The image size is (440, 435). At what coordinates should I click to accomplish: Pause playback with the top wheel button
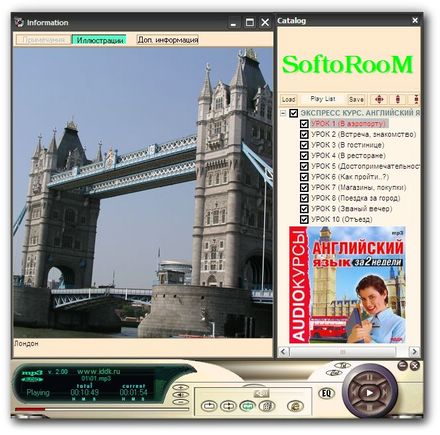[x=370, y=377]
